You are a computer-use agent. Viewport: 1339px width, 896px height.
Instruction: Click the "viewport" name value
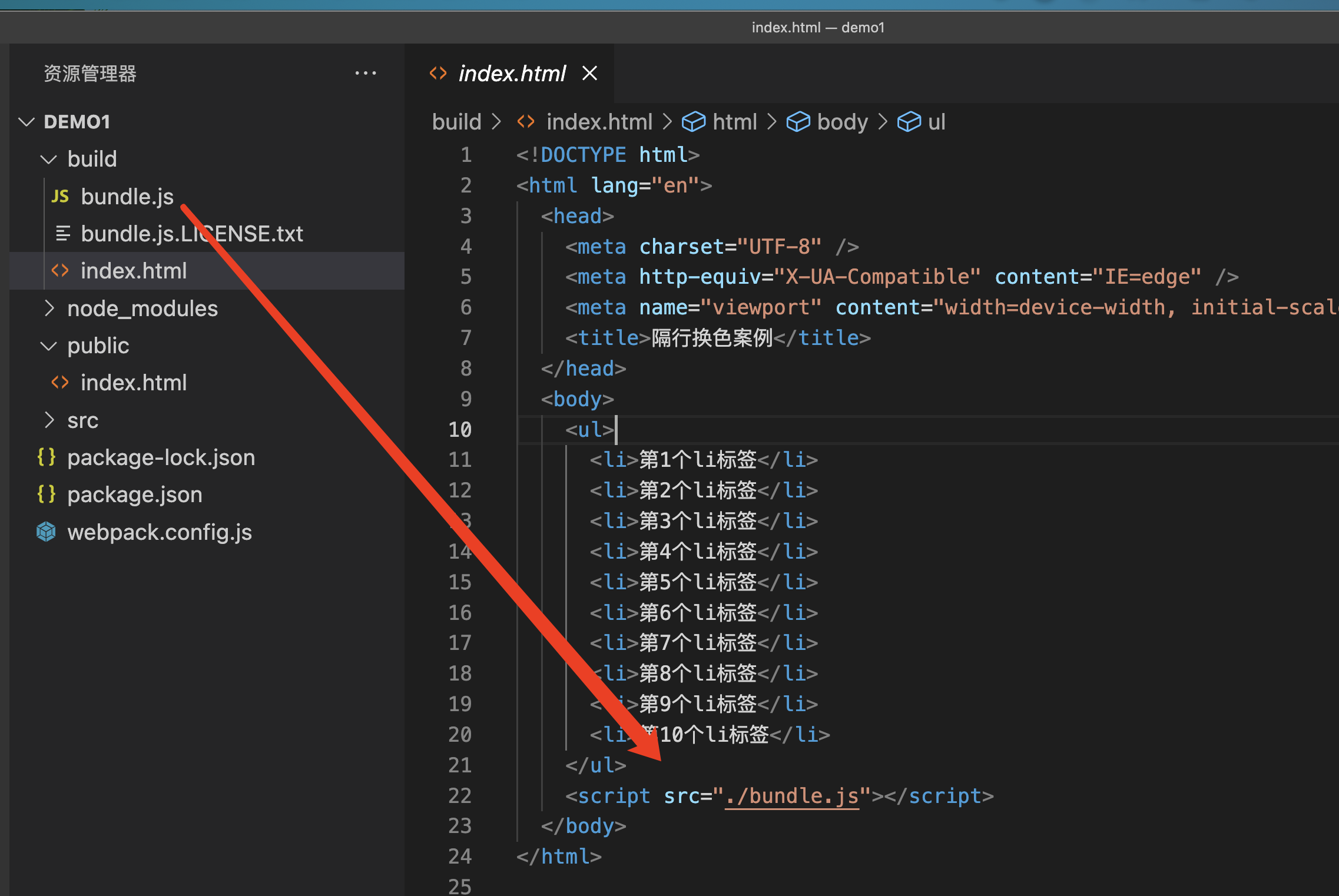coord(761,307)
